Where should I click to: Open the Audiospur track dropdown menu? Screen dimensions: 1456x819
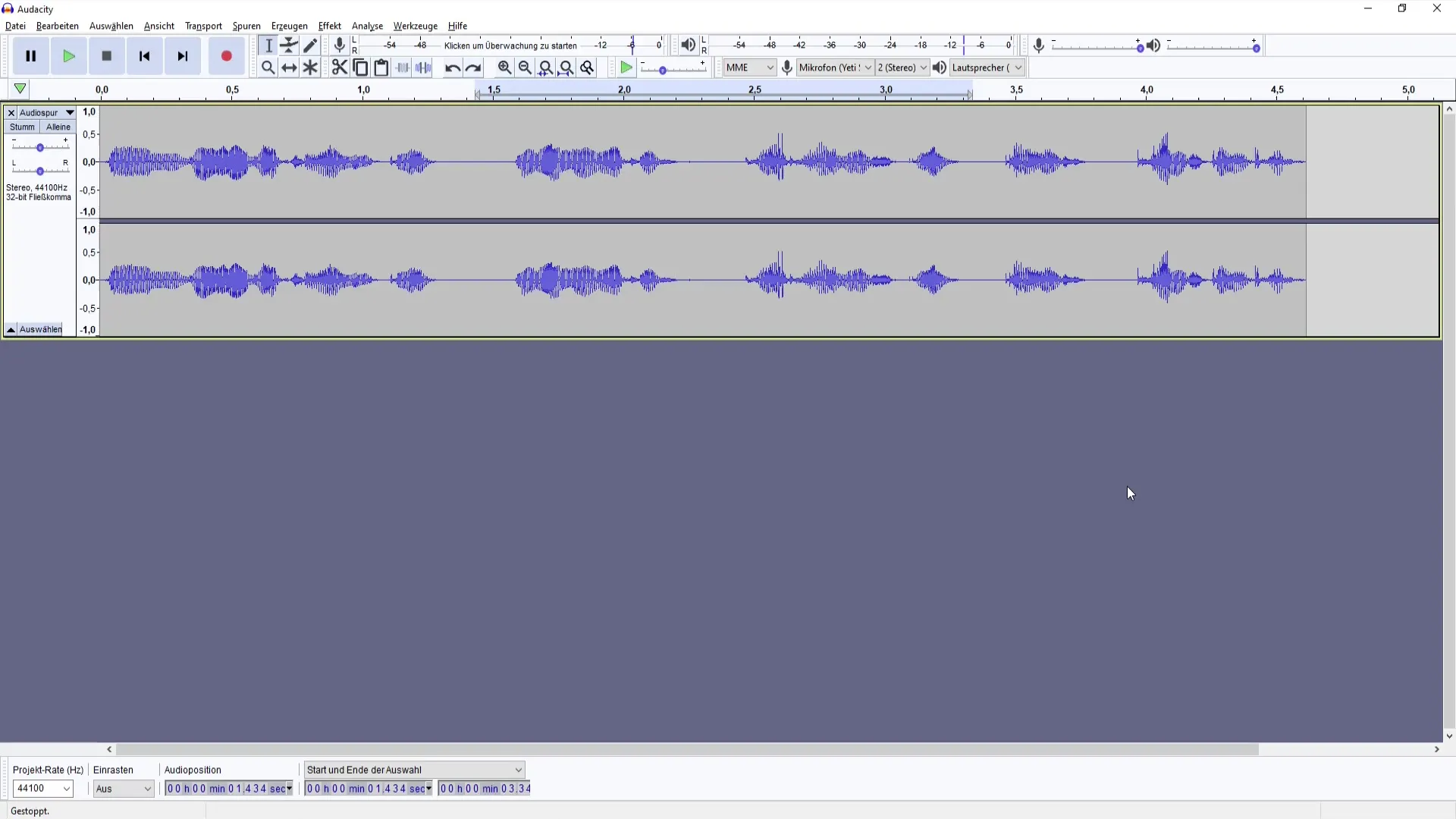(x=47, y=112)
